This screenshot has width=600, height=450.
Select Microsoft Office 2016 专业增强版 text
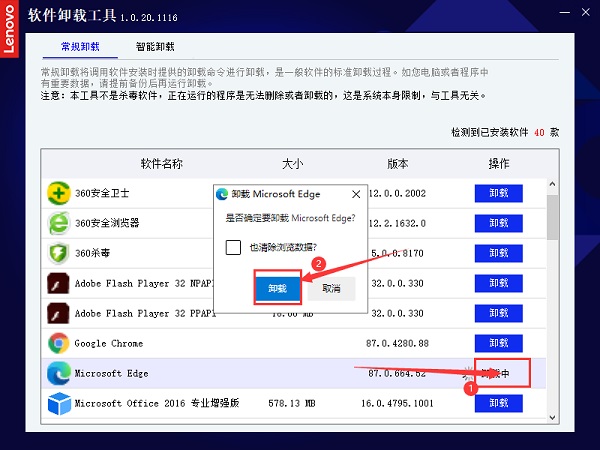point(157,403)
